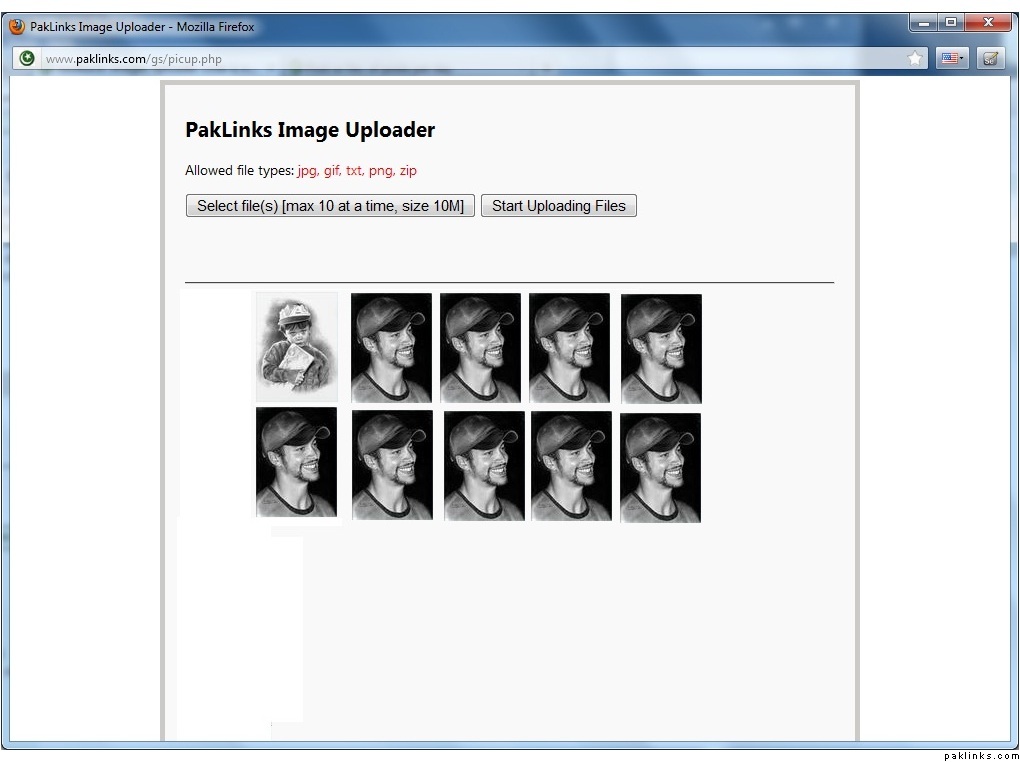1020x762 pixels.
Task: Click Start Uploading Files button
Action: (558, 206)
